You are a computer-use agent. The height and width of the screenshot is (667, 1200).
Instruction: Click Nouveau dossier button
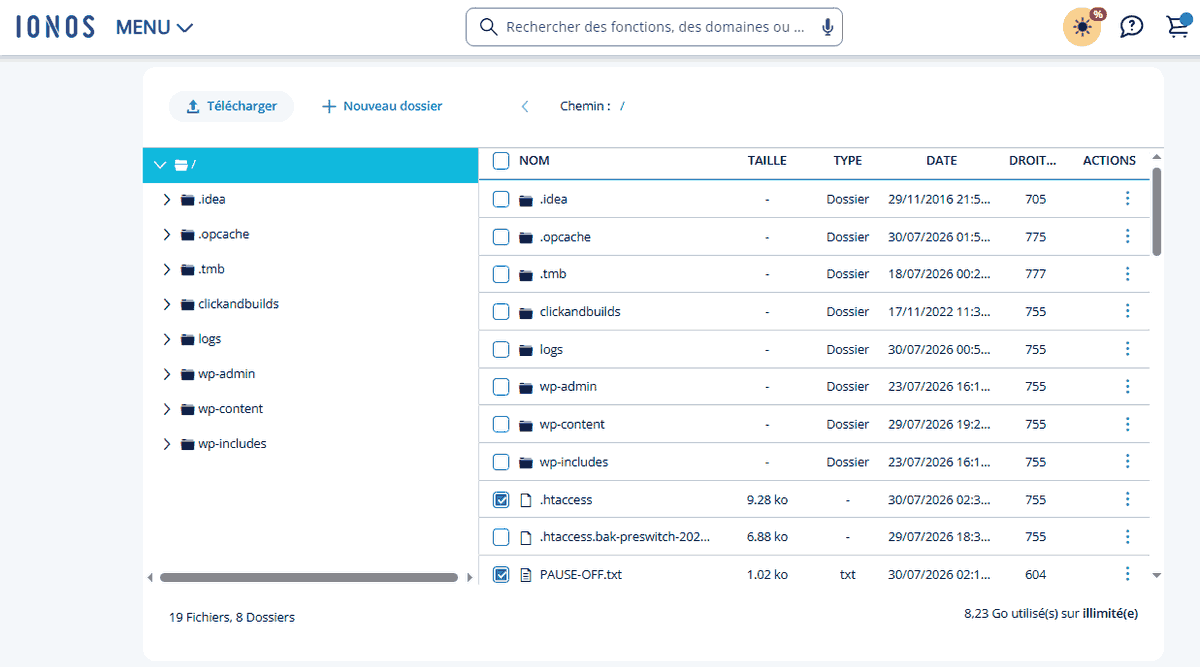coord(382,106)
